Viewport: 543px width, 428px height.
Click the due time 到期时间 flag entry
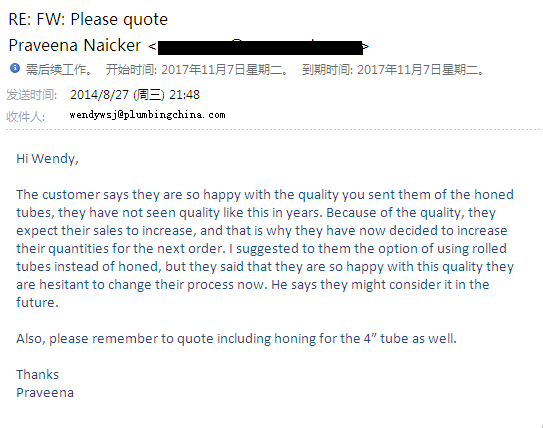pyautogui.click(x=393, y=70)
